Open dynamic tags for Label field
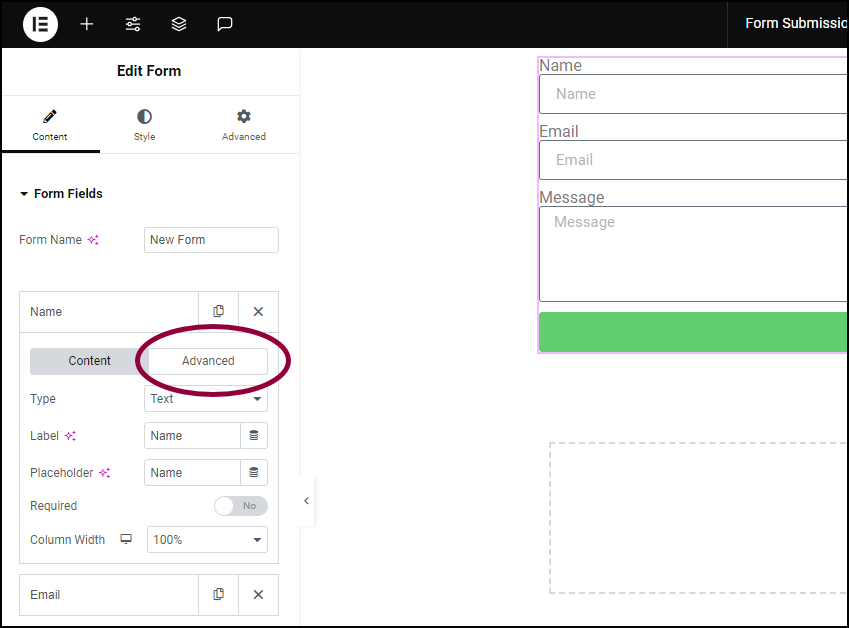Image resolution: width=849 pixels, height=628 pixels. coord(254,435)
